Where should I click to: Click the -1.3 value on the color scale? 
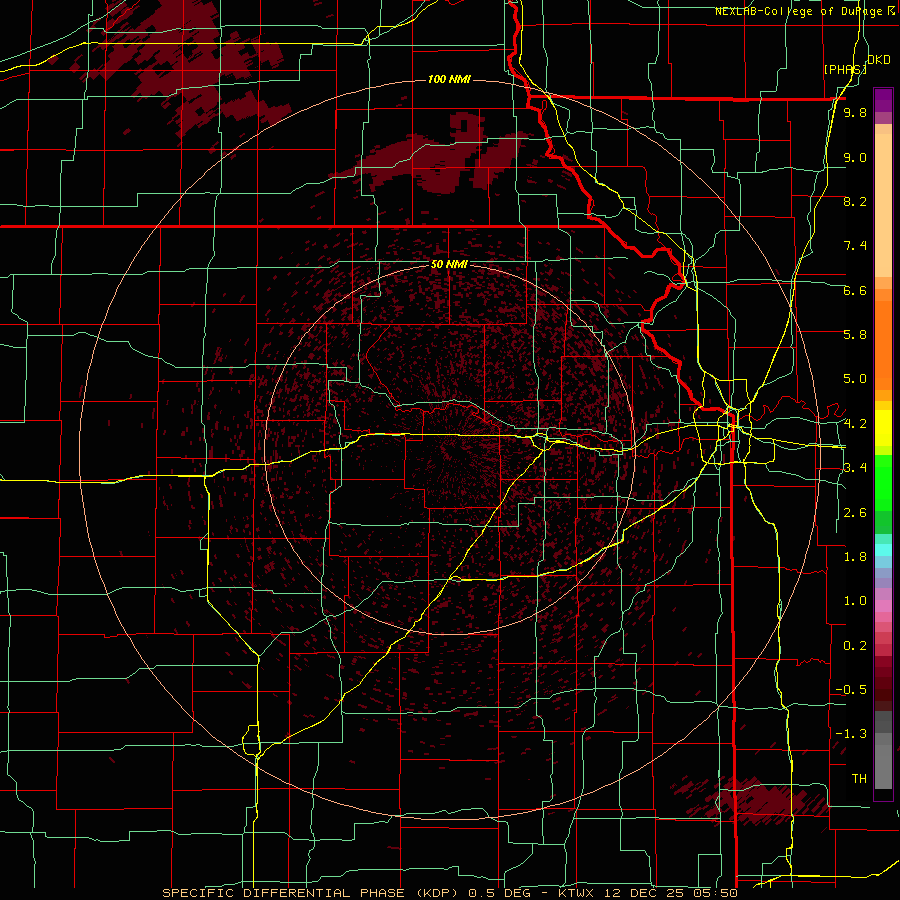851,734
